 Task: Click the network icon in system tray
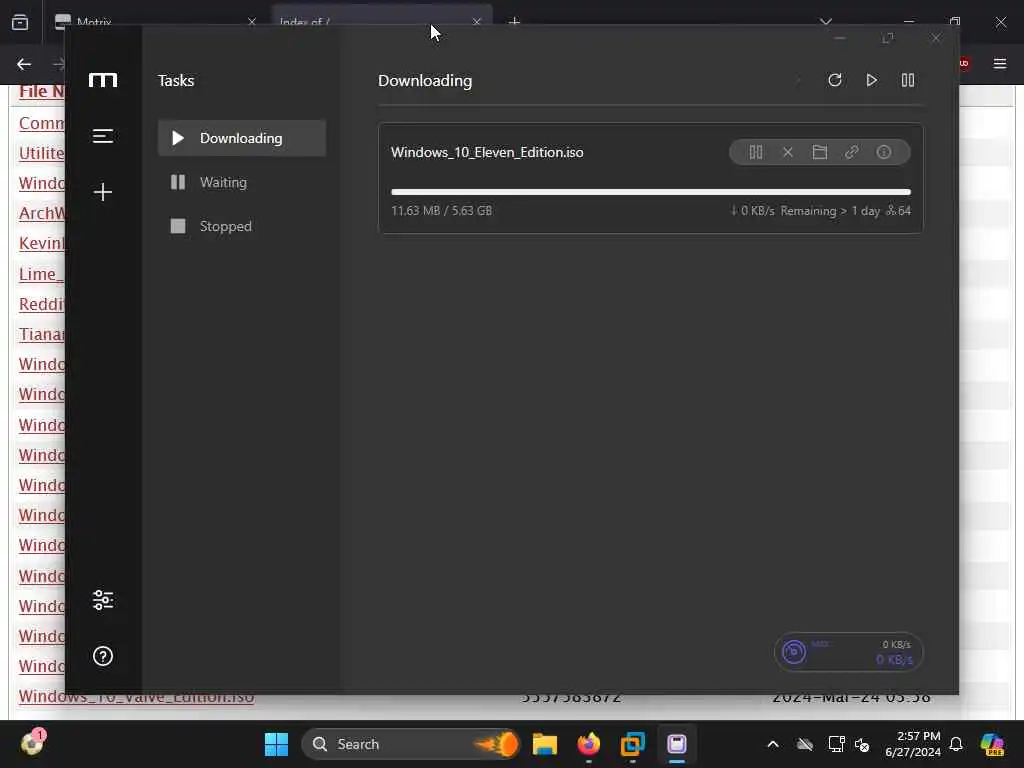tap(836, 744)
